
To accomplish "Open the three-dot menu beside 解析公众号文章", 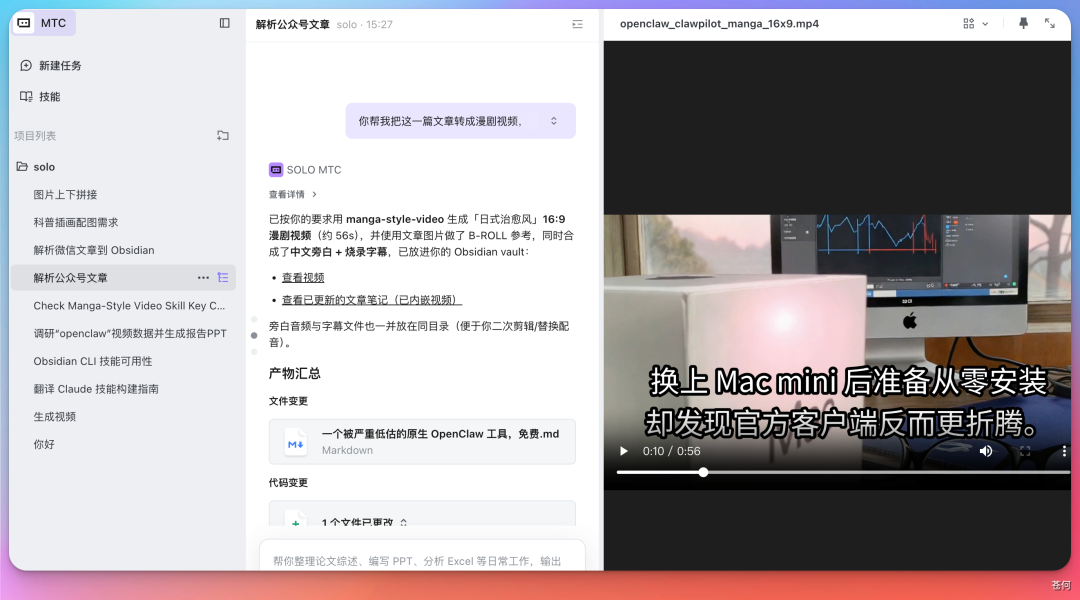I will pos(201,277).
